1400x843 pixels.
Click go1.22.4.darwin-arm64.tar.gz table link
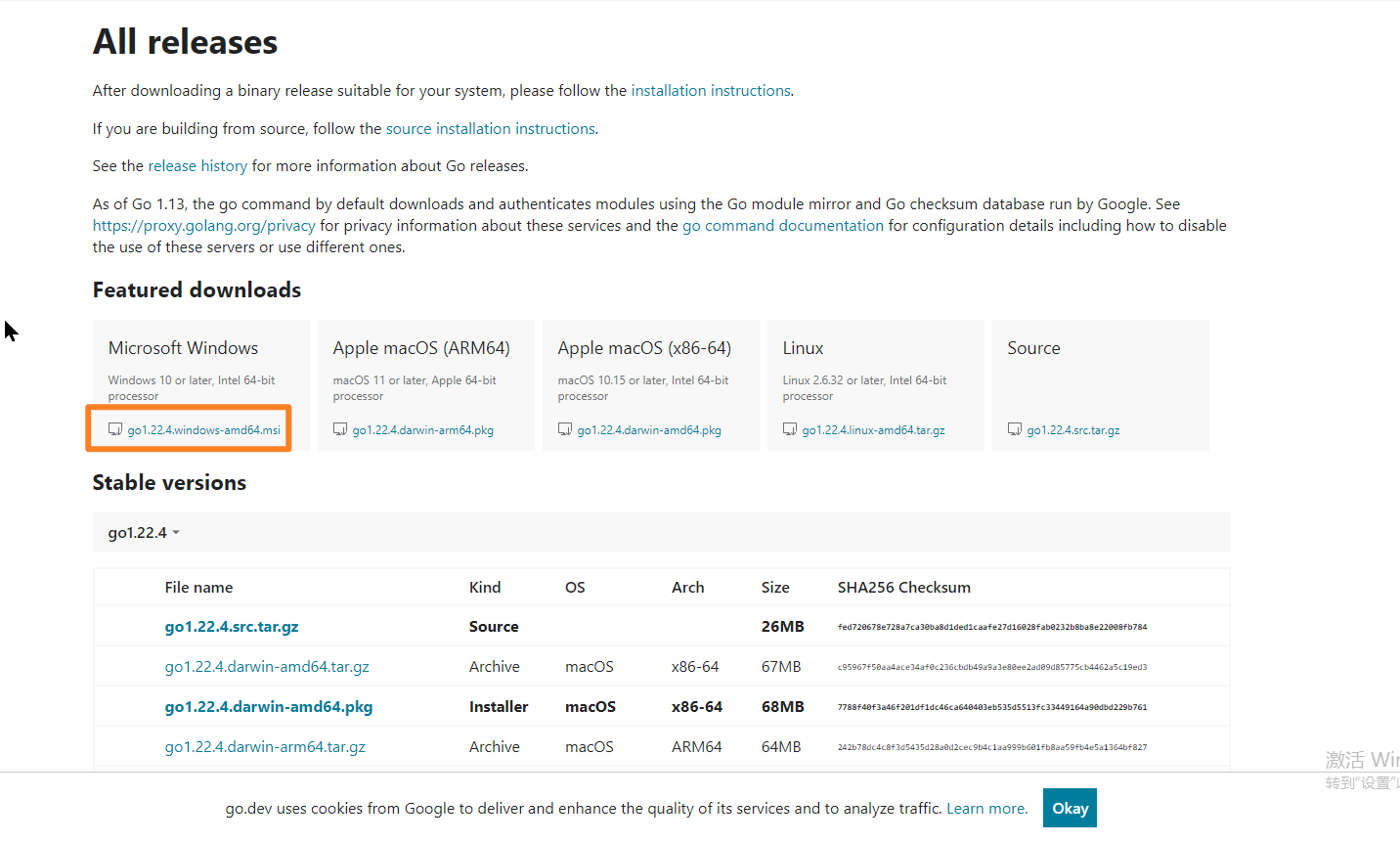pyautogui.click(x=265, y=746)
